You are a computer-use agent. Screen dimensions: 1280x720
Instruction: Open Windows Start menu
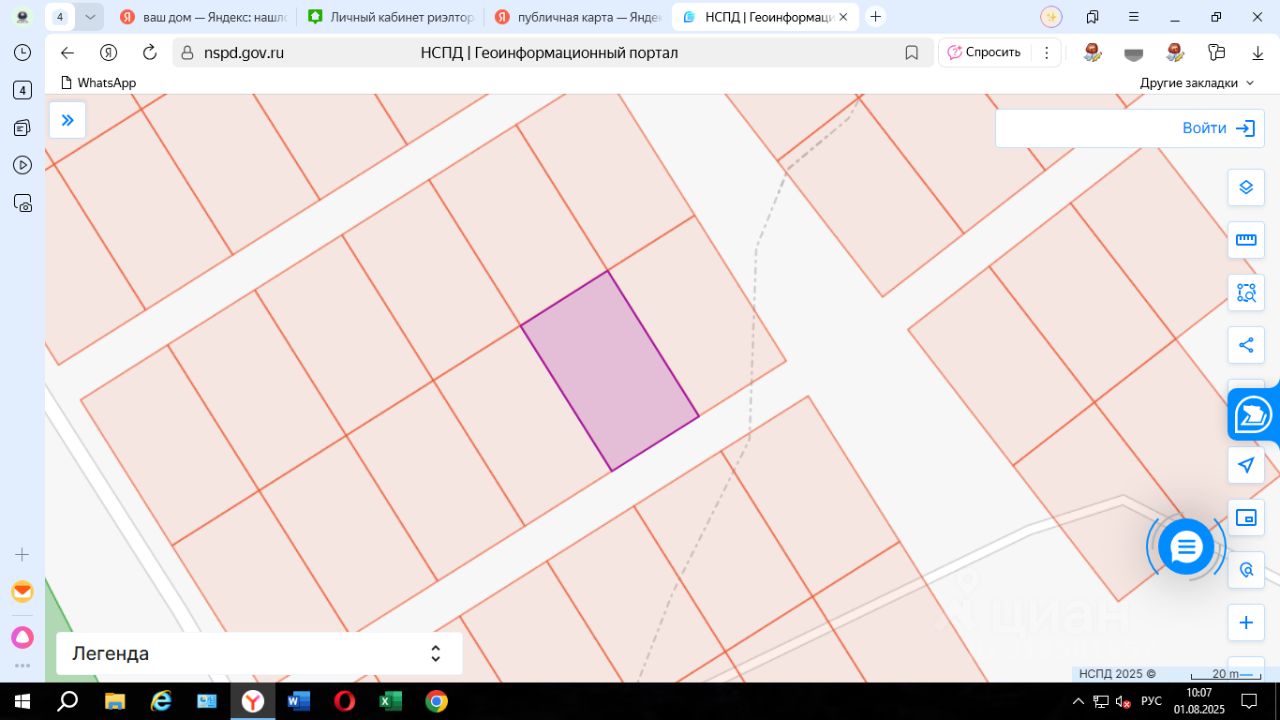pyautogui.click(x=22, y=700)
